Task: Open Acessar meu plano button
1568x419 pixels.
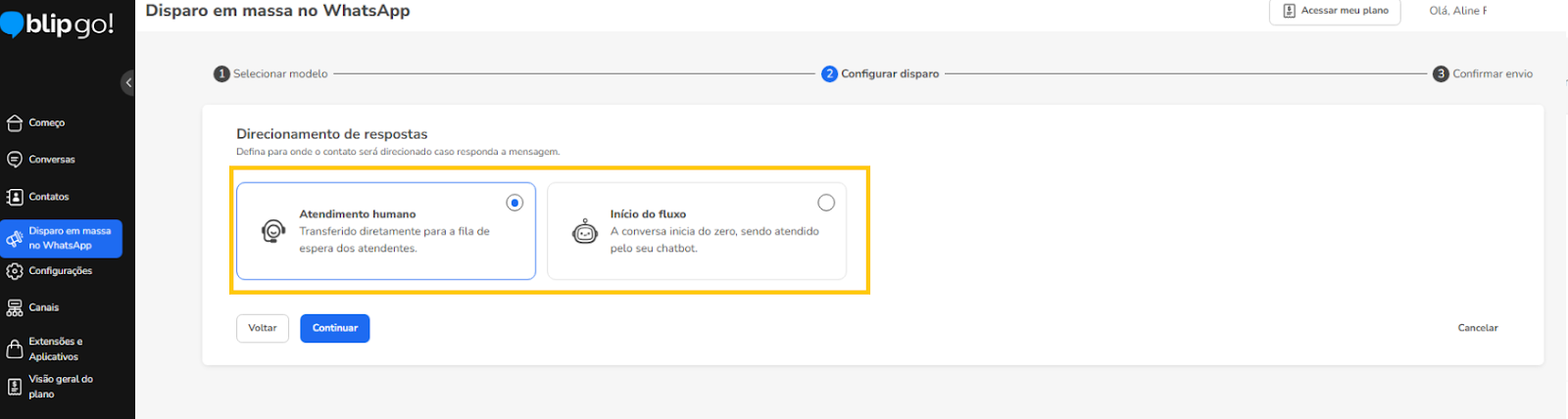Action: pyautogui.click(x=1335, y=11)
